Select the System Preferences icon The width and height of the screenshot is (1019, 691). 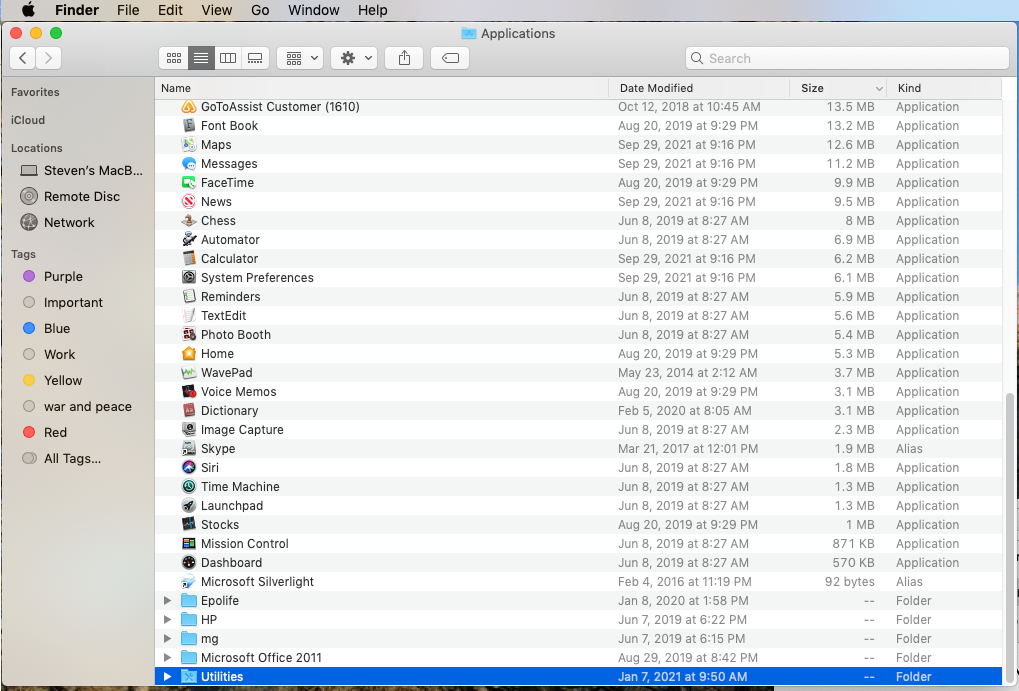[x=188, y=278]
